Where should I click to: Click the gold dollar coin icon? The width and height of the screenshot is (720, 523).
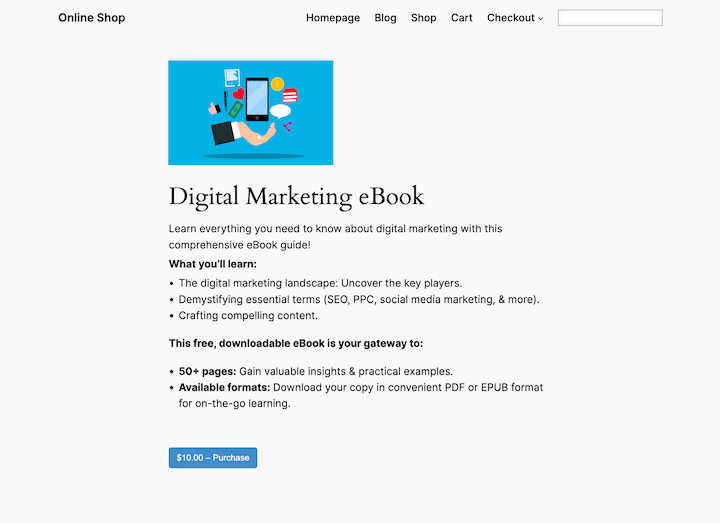click(277, 84)
